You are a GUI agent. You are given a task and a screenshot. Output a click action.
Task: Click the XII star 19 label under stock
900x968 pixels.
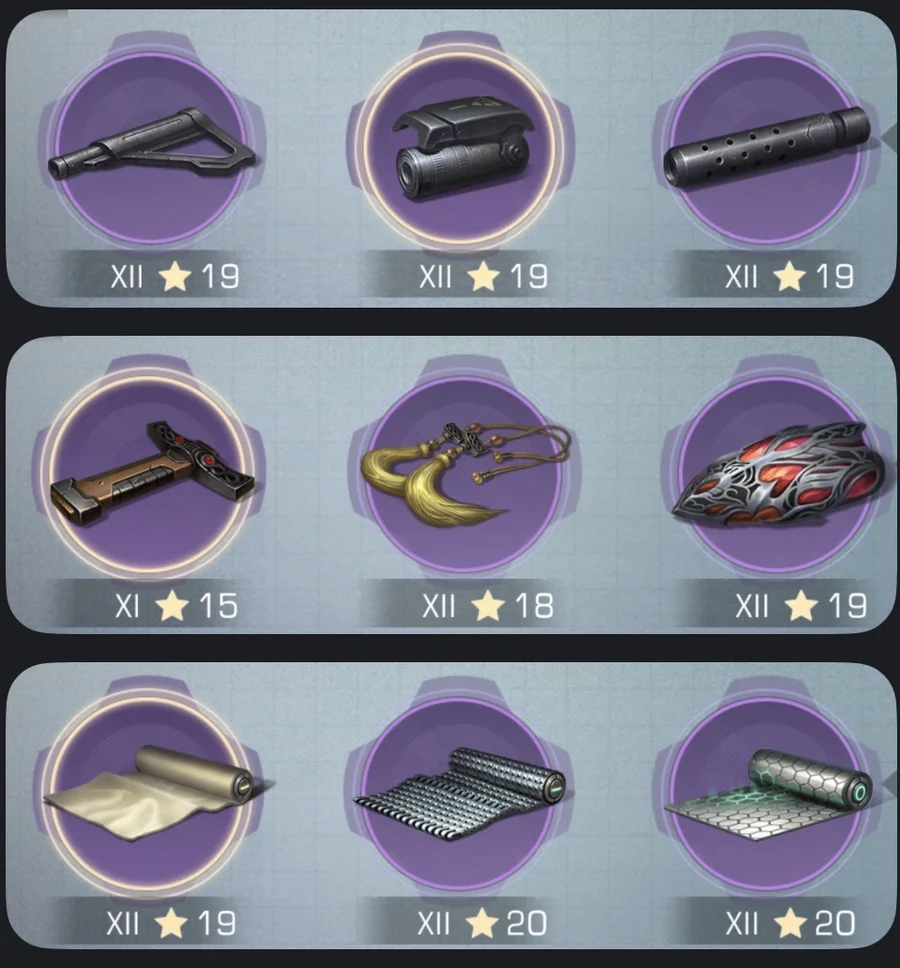click(x=175, y=276)
